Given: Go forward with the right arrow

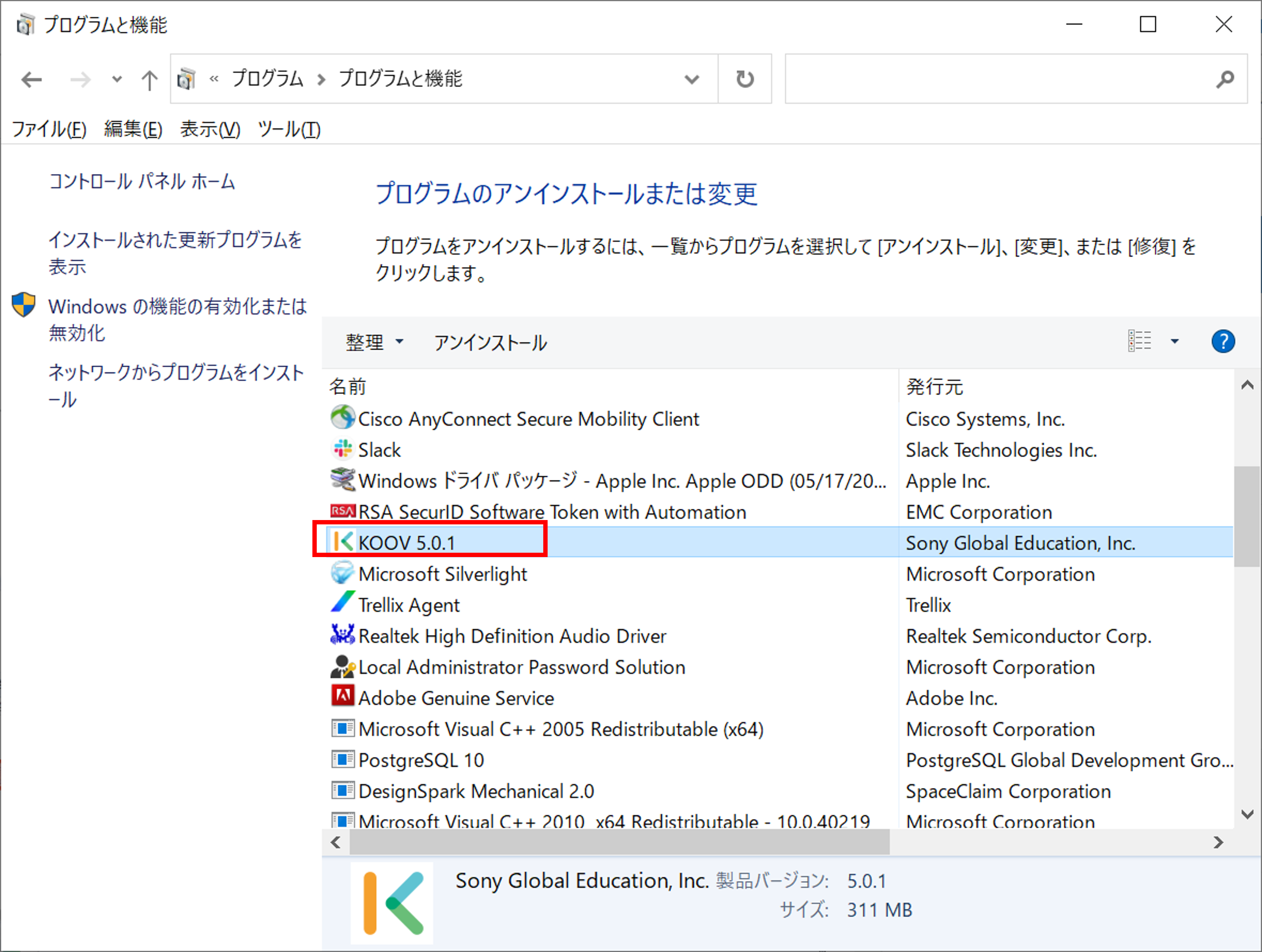Looking at the screenshot, I should point(80,79).
